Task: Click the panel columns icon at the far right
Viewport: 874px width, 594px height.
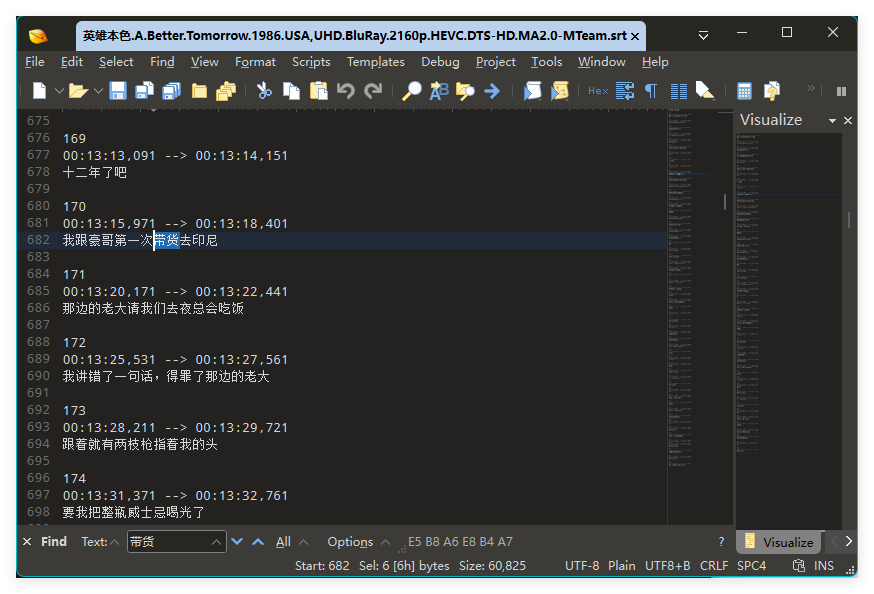Action: pos(842,91)
